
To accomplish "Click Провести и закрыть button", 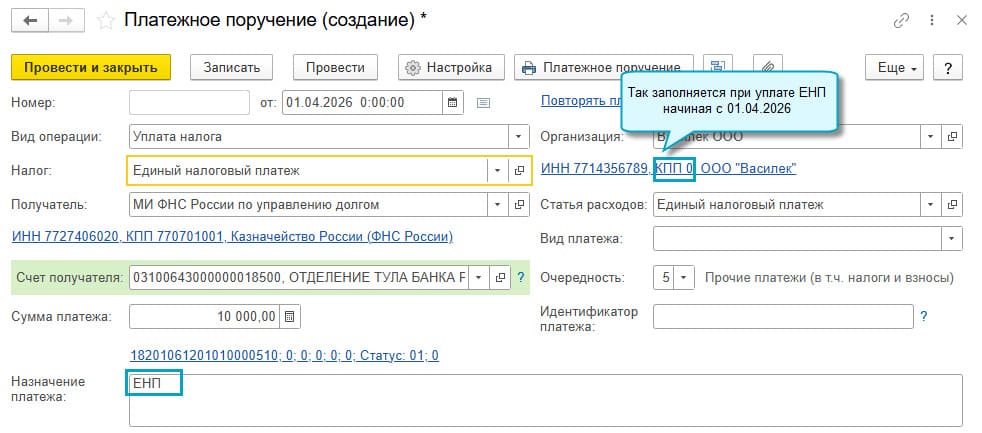I will point(91,67).
